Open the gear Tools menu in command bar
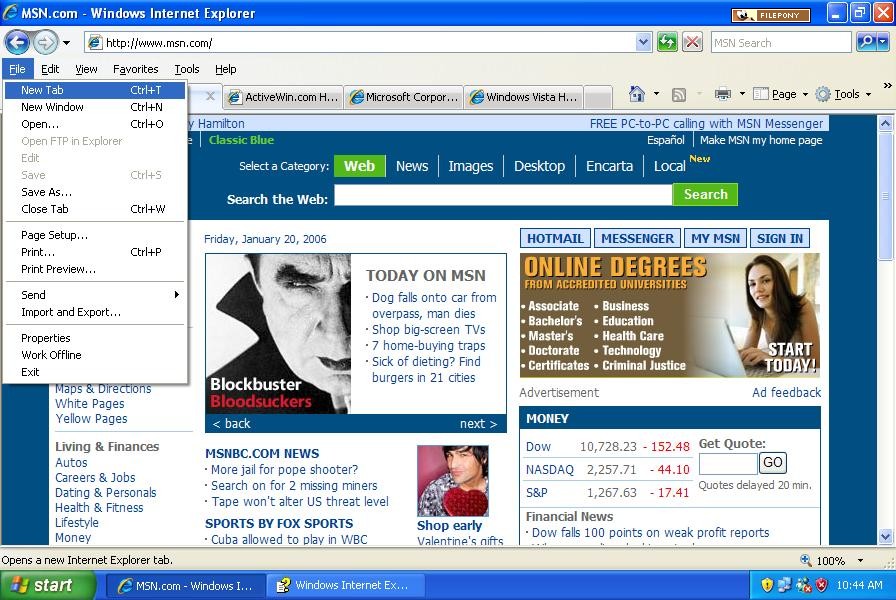Screen dimensions: 896x600 click(843, 94)
